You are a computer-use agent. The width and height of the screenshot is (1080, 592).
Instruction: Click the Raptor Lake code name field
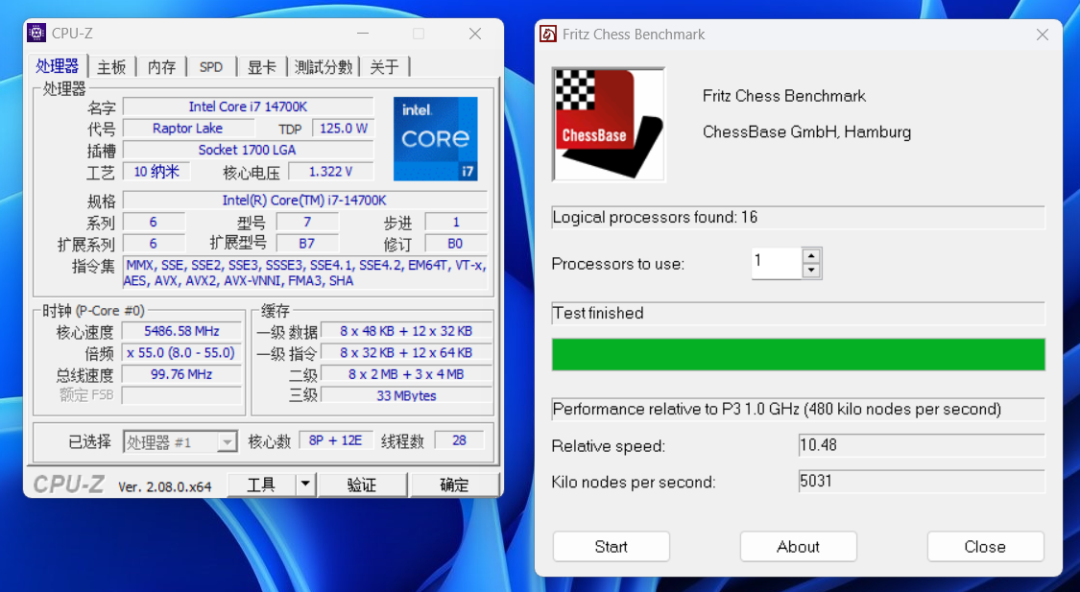188,128
